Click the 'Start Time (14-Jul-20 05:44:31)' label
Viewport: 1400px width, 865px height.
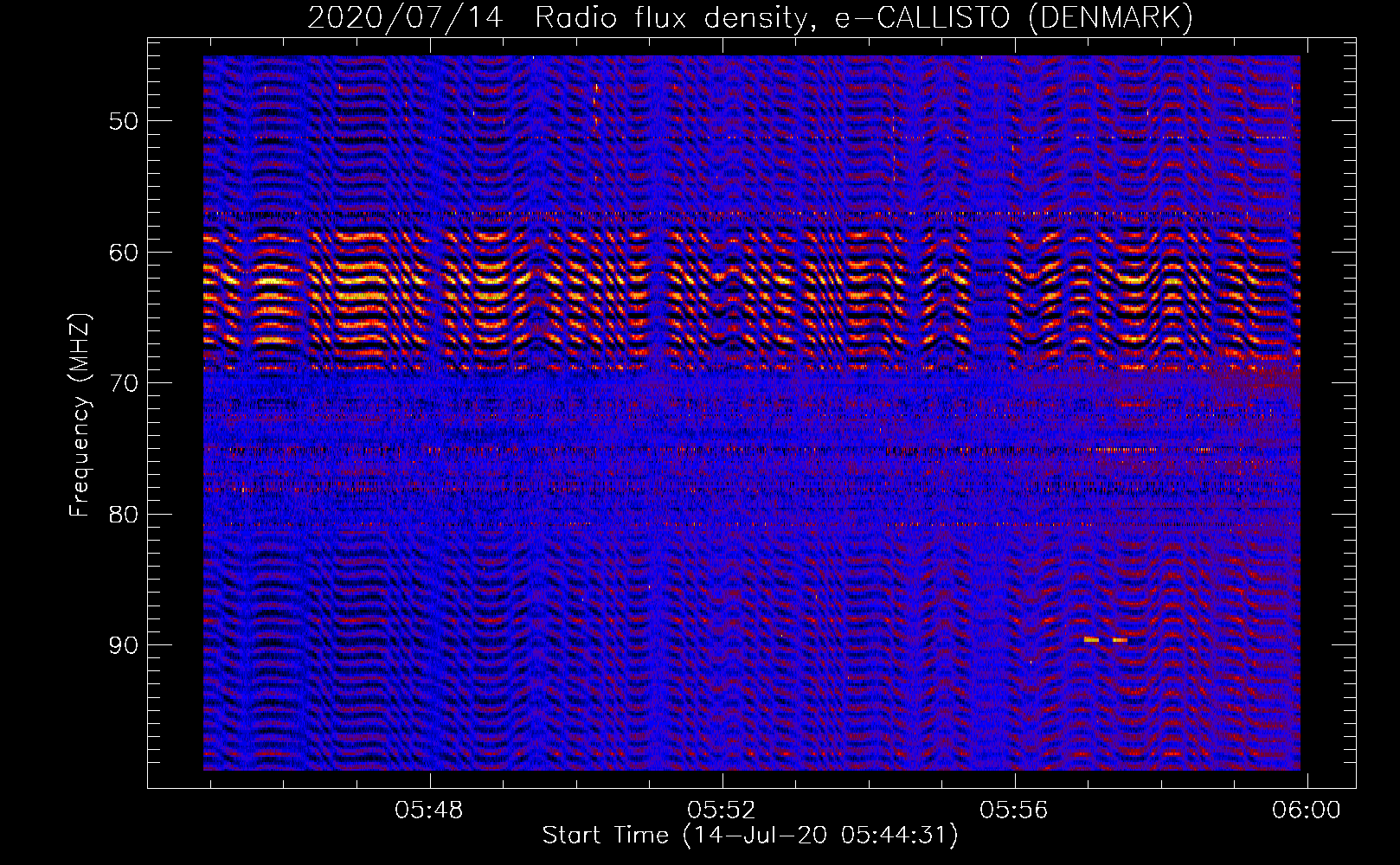[750, 836]
